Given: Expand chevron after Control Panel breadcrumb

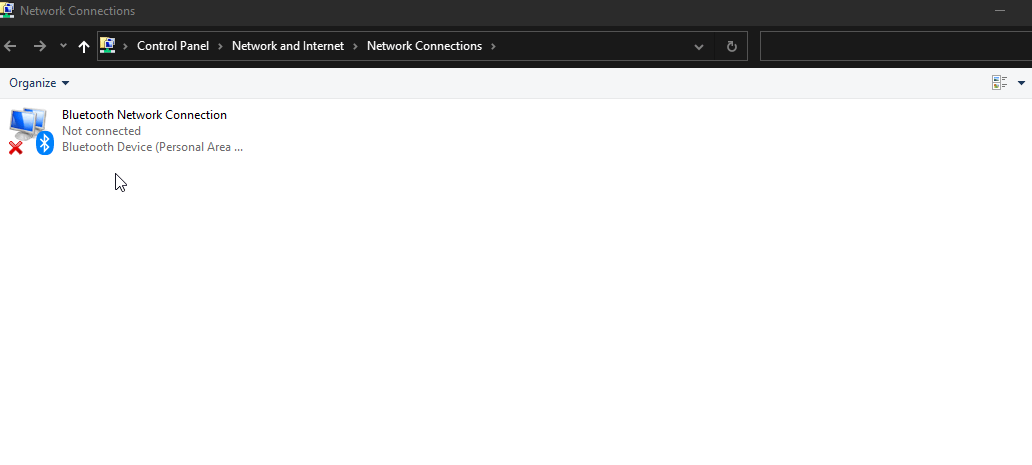Looking at the screenshot, I should coord(220,46).
